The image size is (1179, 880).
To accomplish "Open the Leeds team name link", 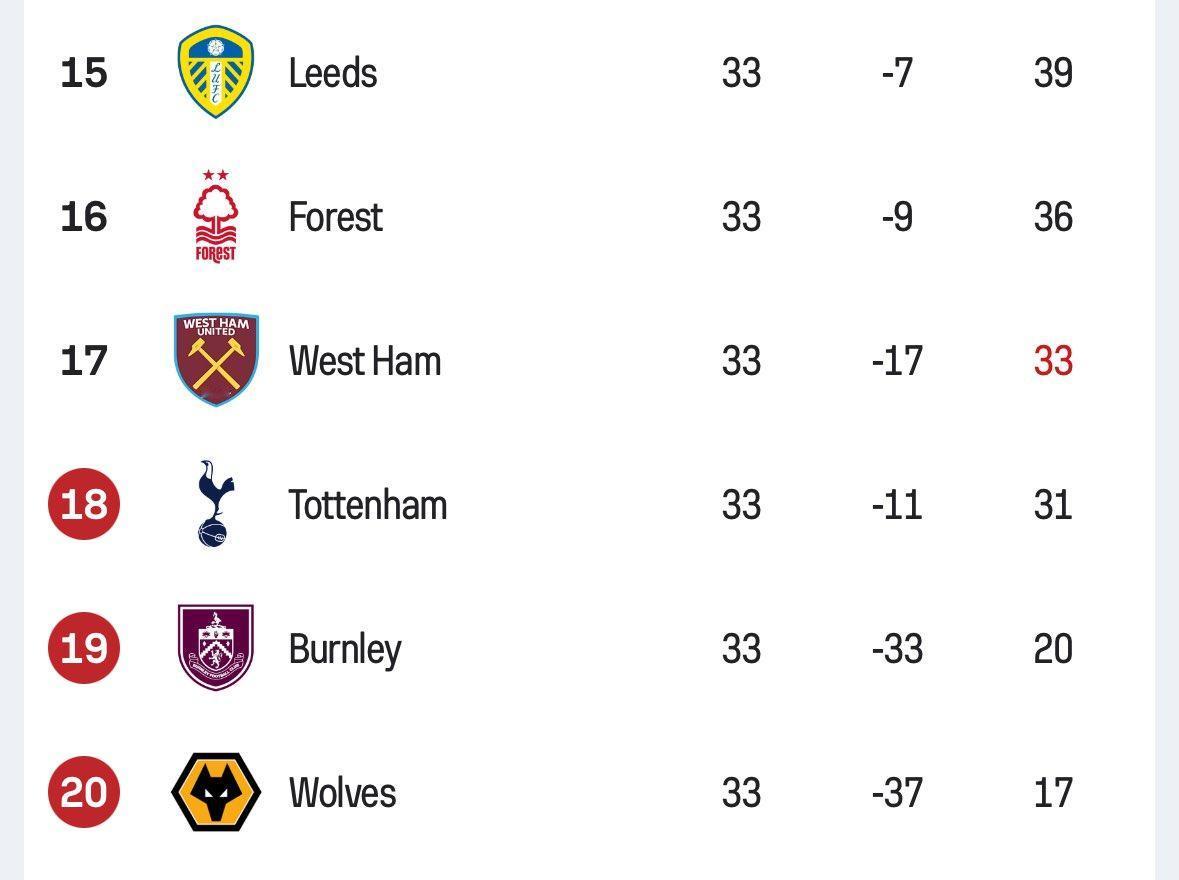I will (x=333, y=73).
